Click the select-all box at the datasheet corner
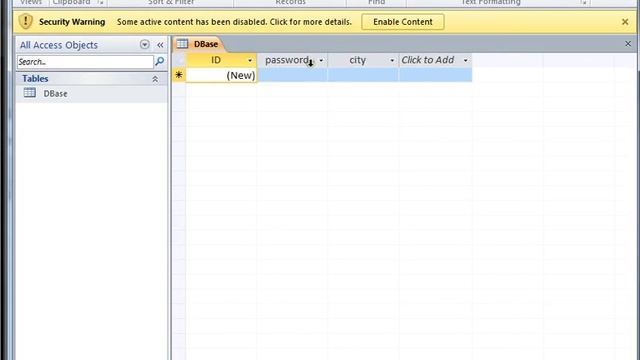Viewport: 640px width, 360px height. coord(179,60)
